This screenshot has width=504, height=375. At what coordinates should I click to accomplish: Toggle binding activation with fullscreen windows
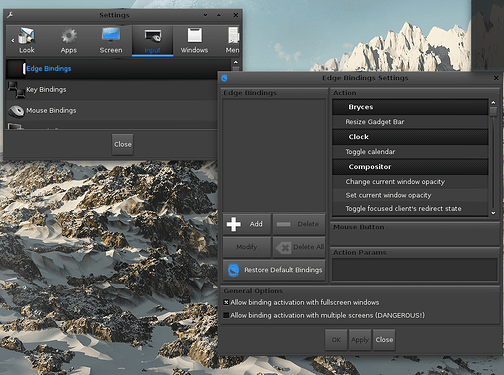coord(226,302)
